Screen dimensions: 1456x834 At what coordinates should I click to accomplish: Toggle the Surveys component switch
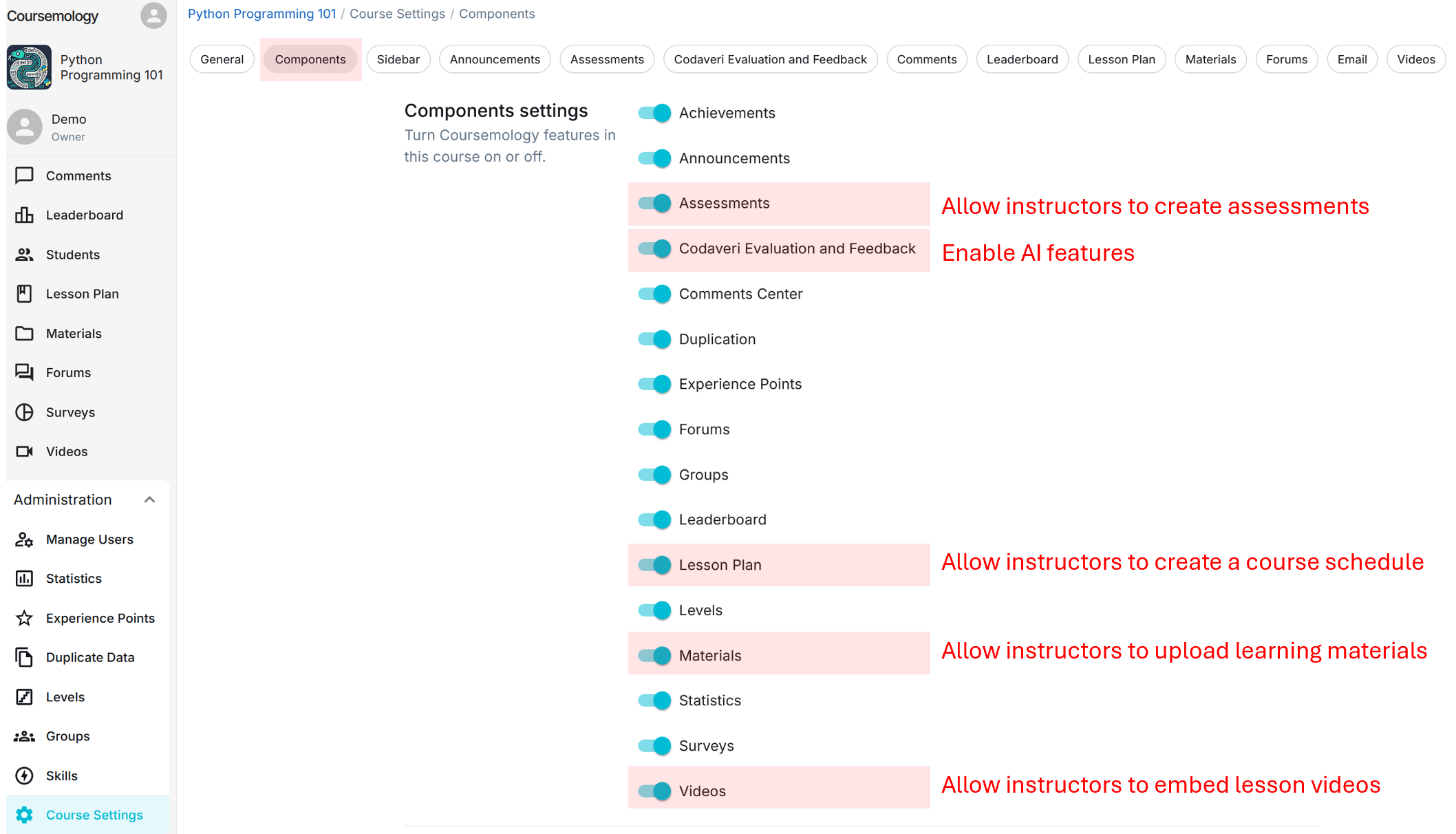(x=654, y=746)
